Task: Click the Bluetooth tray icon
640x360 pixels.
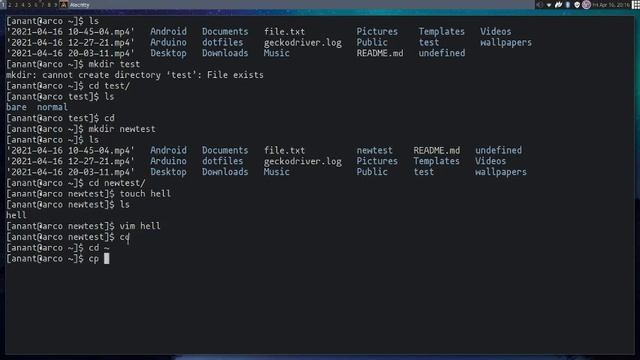Action: click(568, 5)
